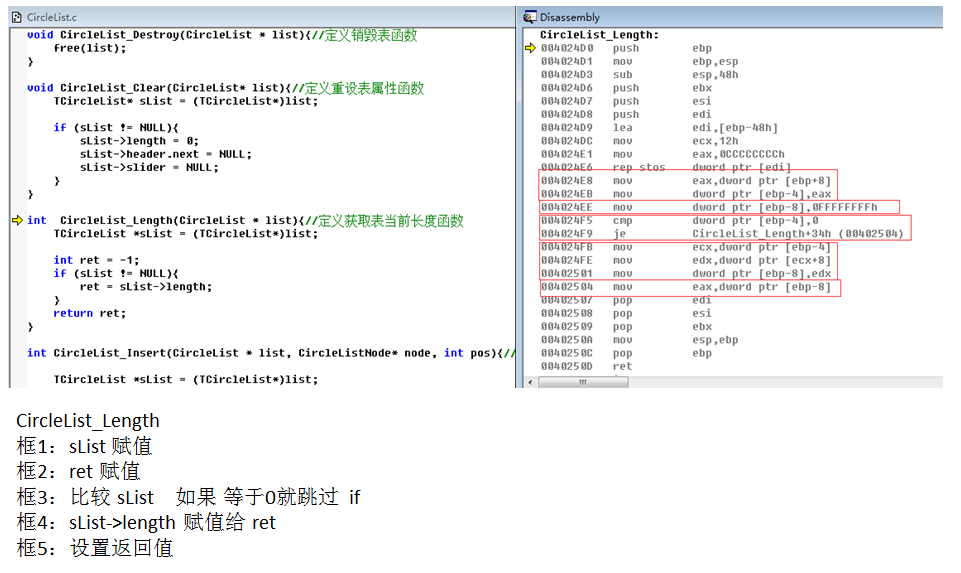The image size is (961, 573).
Task: Click the note line 框4 sList->length 赋值给 ret
Action: [x=146, y=522]
